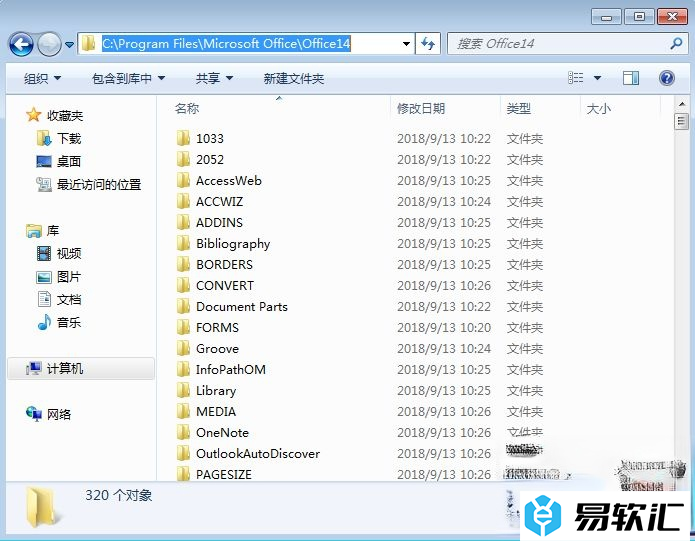Toggle the preview pane icon
The height and width of the screenshot is (541, 695).
(630, 78)
